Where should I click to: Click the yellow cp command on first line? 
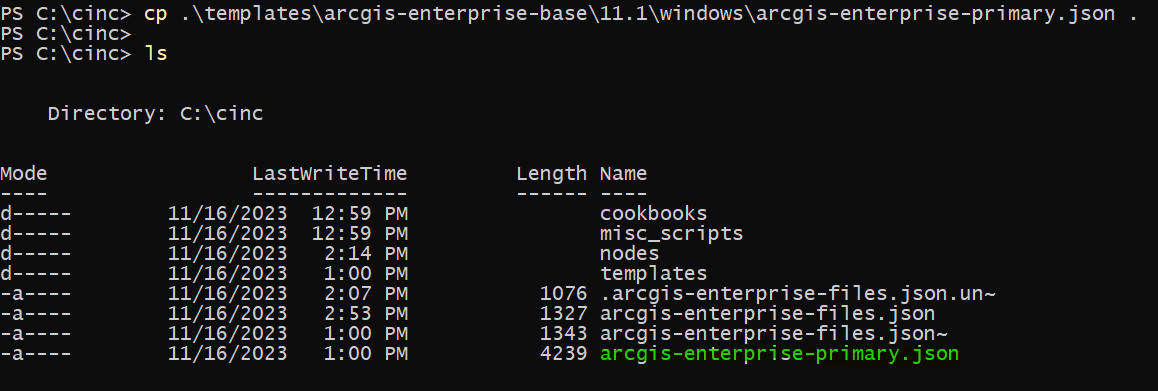157,14
